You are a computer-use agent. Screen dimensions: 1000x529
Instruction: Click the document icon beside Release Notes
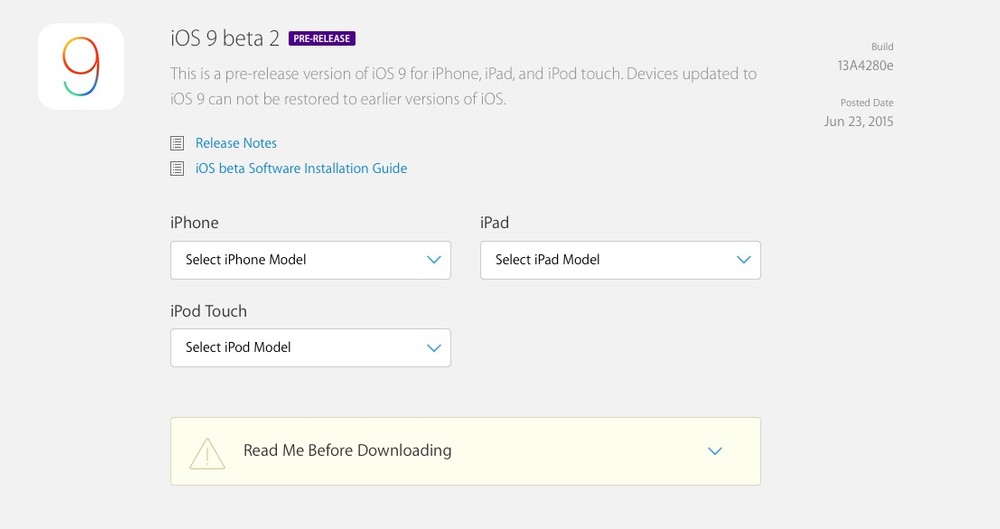click(x=177, y=143)
